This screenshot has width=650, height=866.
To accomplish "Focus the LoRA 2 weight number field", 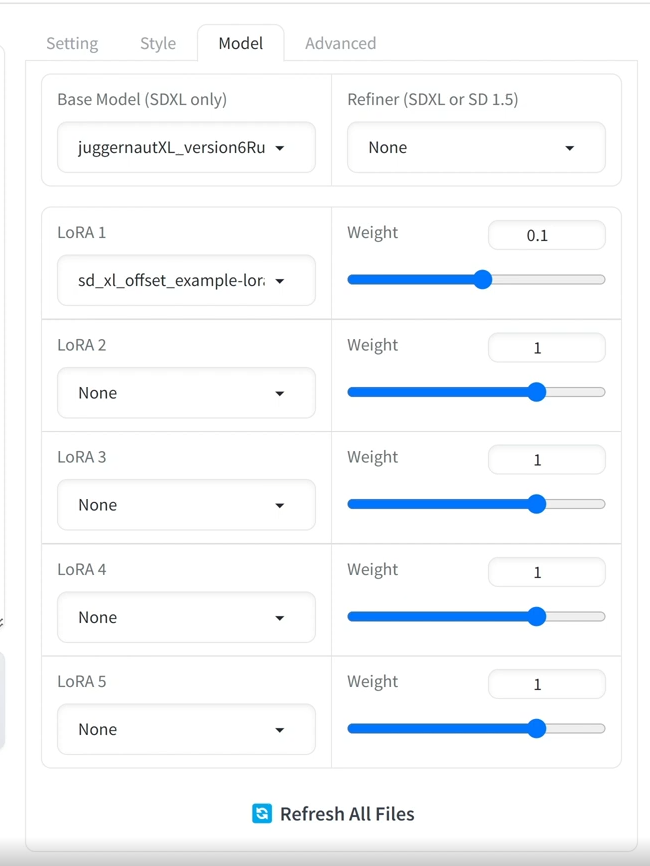I will tap(547, 347).
